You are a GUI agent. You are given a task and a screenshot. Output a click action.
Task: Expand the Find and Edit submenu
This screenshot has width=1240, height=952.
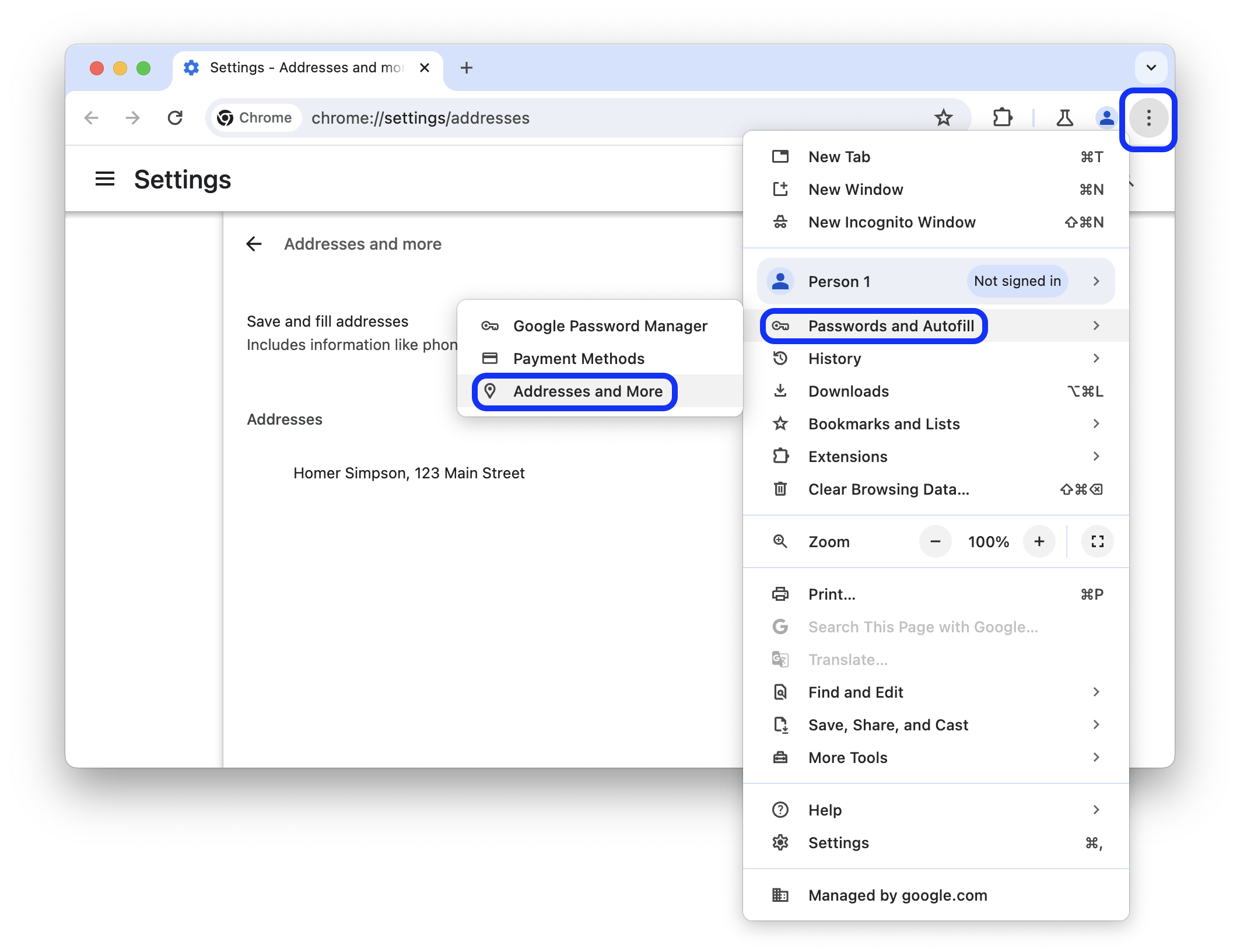click(x=1097, y=692)
